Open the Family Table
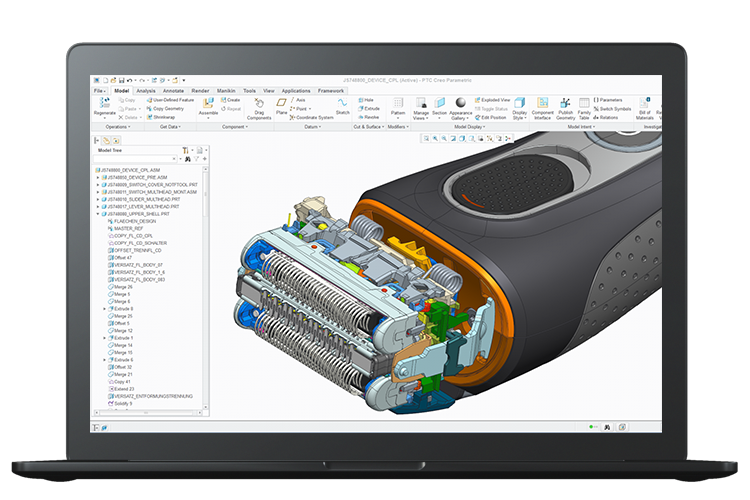The image size is (750, 500). pyautogui.click(x=583, y=104)
